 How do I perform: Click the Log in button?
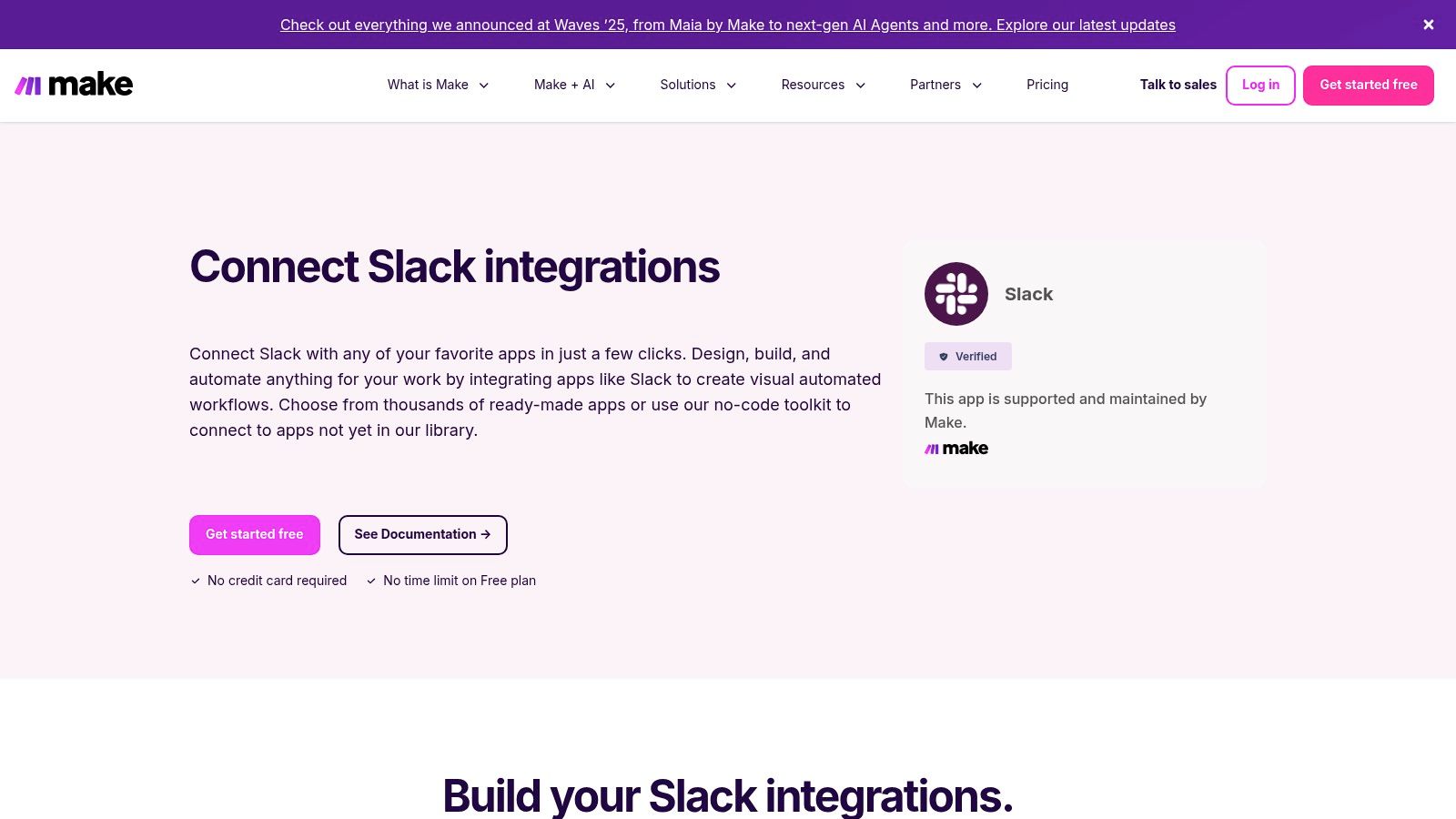pyautogui.click(x=1260, y=85)
